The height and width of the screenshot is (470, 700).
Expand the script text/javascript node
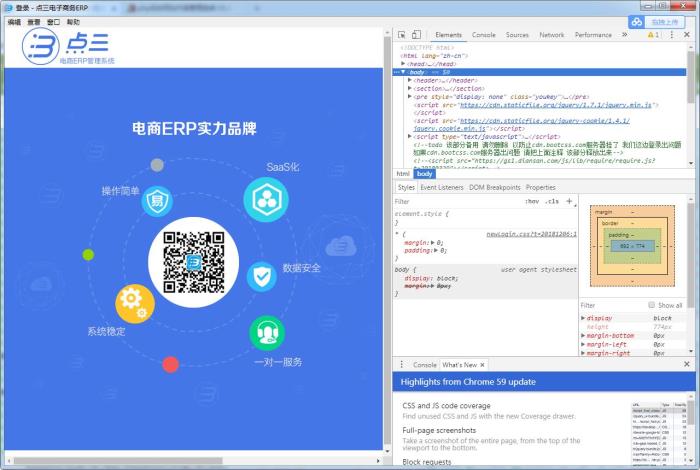point(410,137)
